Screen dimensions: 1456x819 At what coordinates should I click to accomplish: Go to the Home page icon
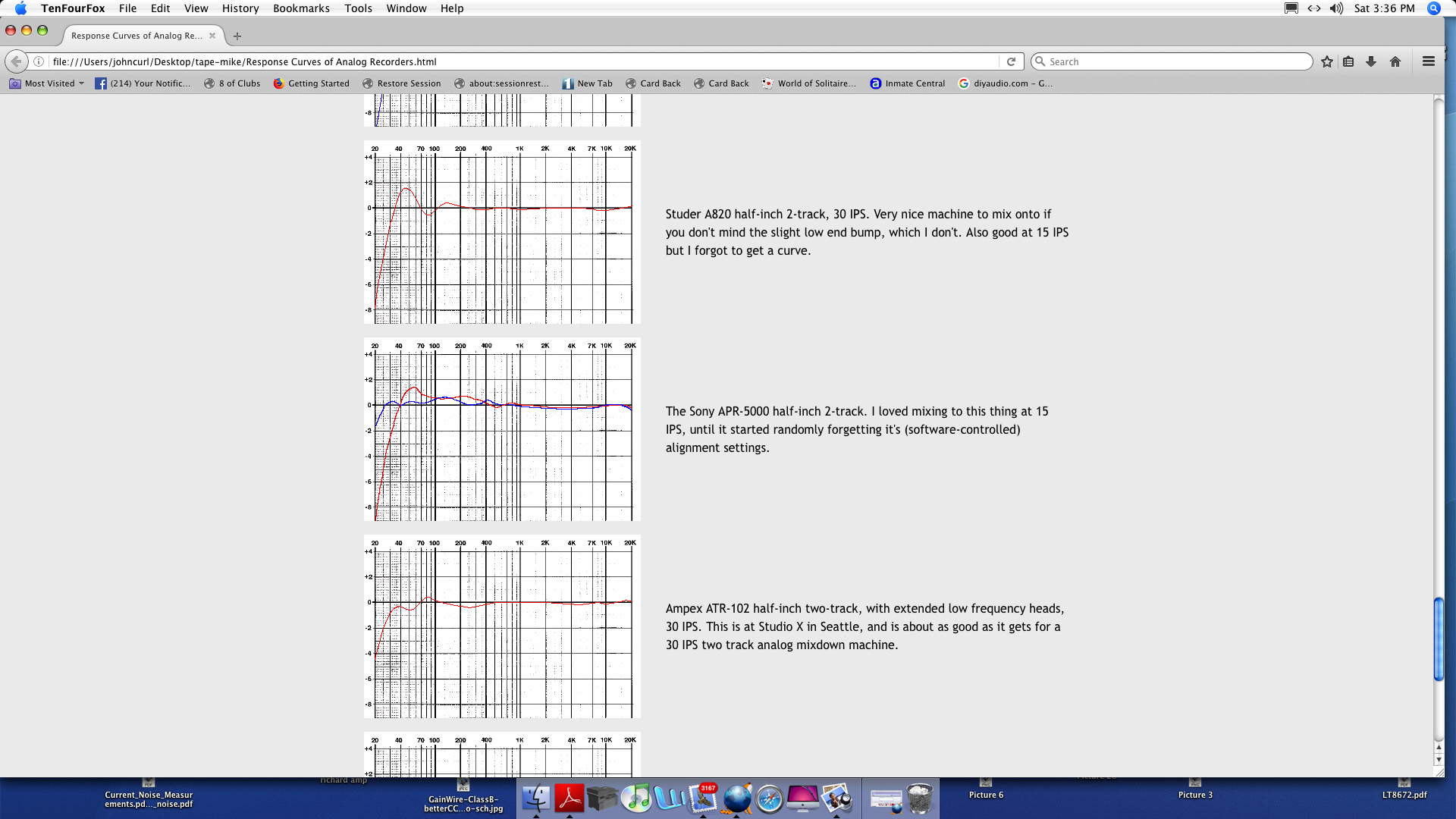[1395, 61]
